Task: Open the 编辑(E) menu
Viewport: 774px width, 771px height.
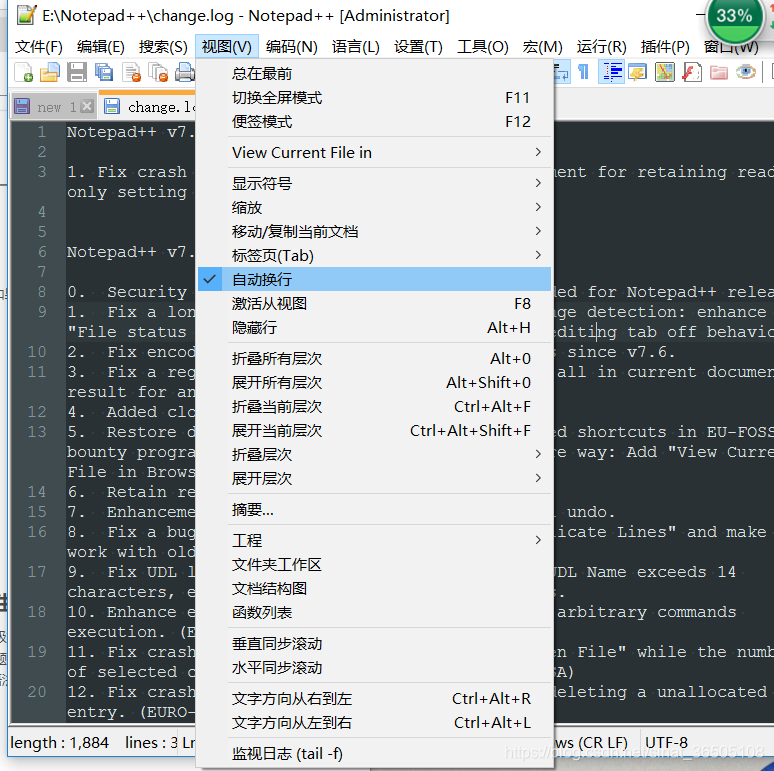Action: click(101, 46)
